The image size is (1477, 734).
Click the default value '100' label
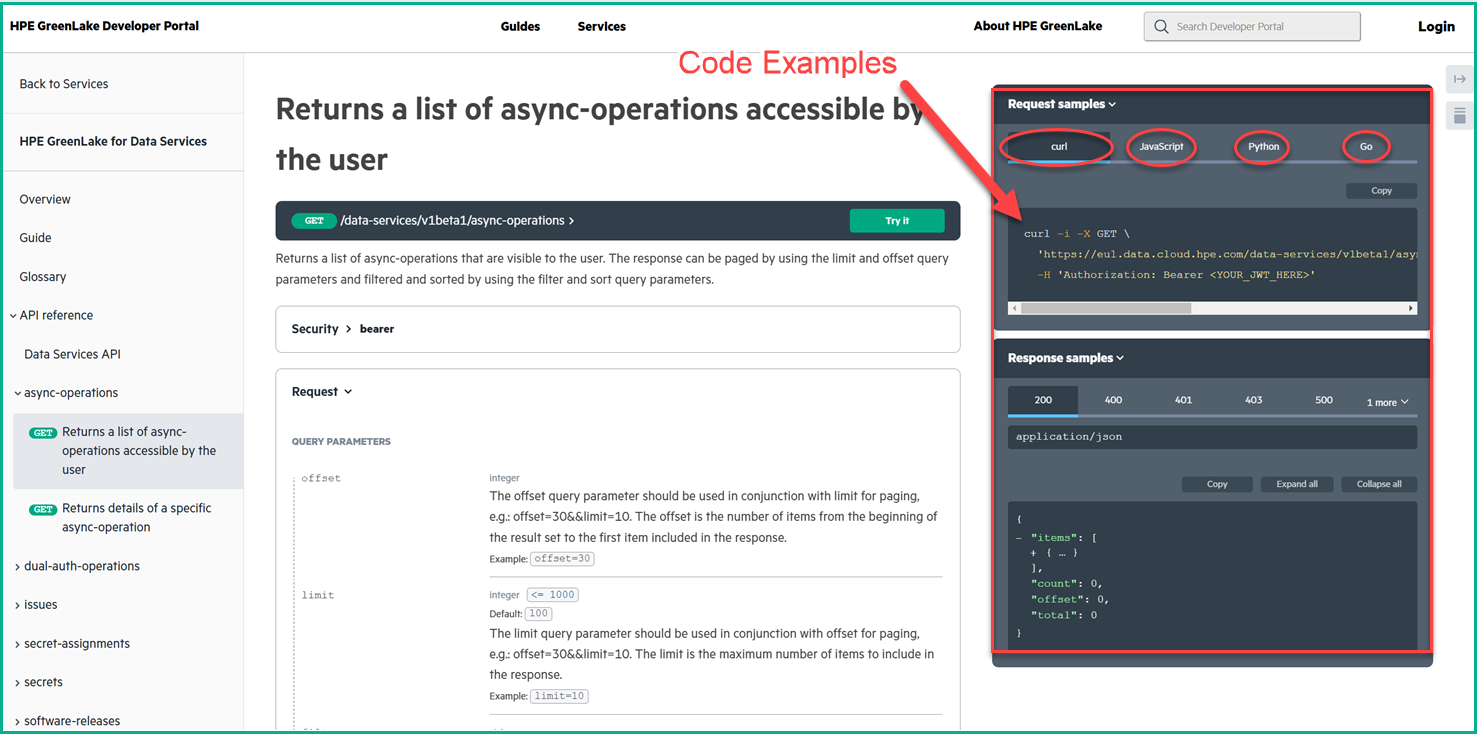tap(539, 614)
